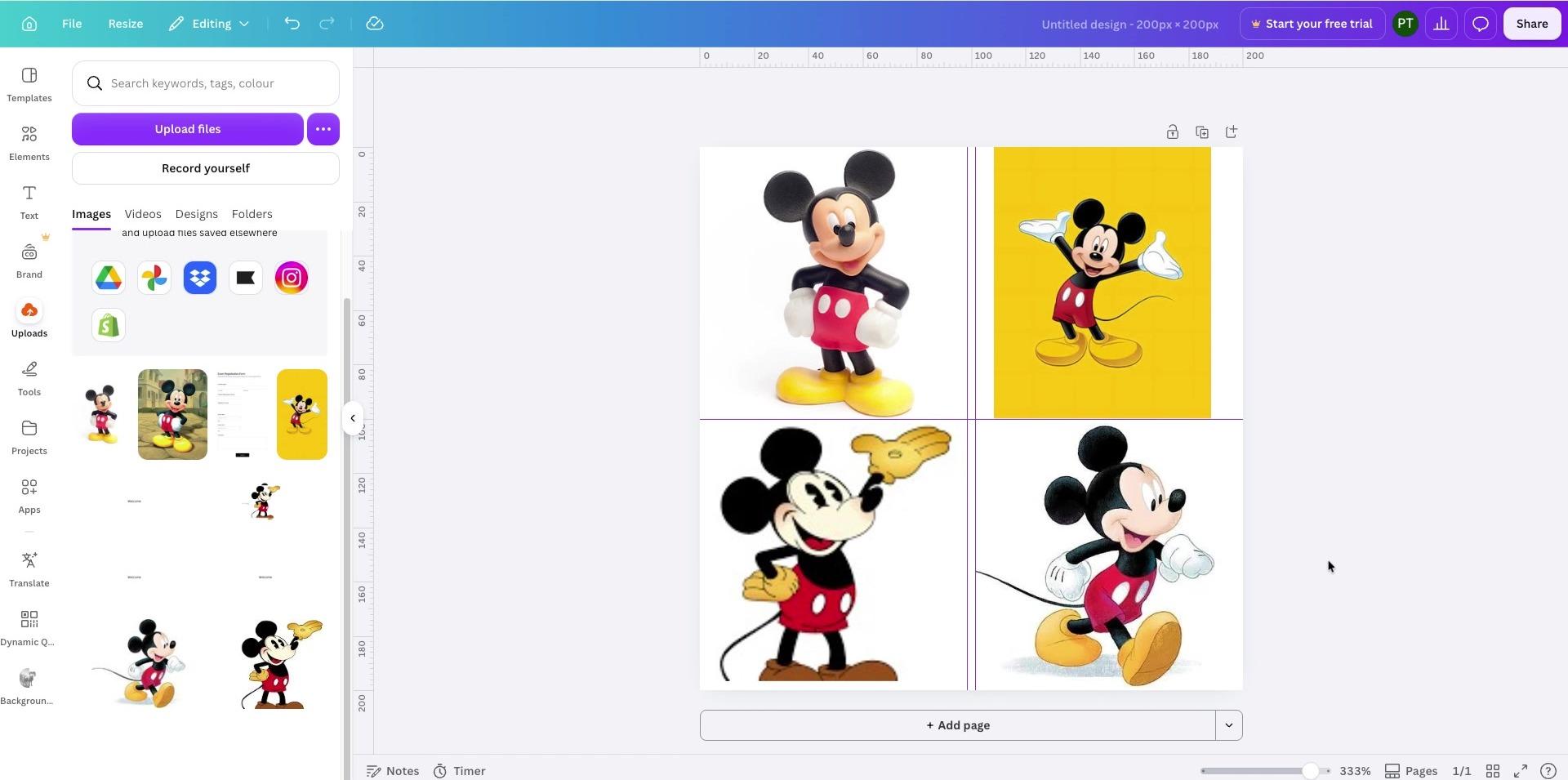
Task: Import from Dropbox
Action: click(x=200, y=278)
